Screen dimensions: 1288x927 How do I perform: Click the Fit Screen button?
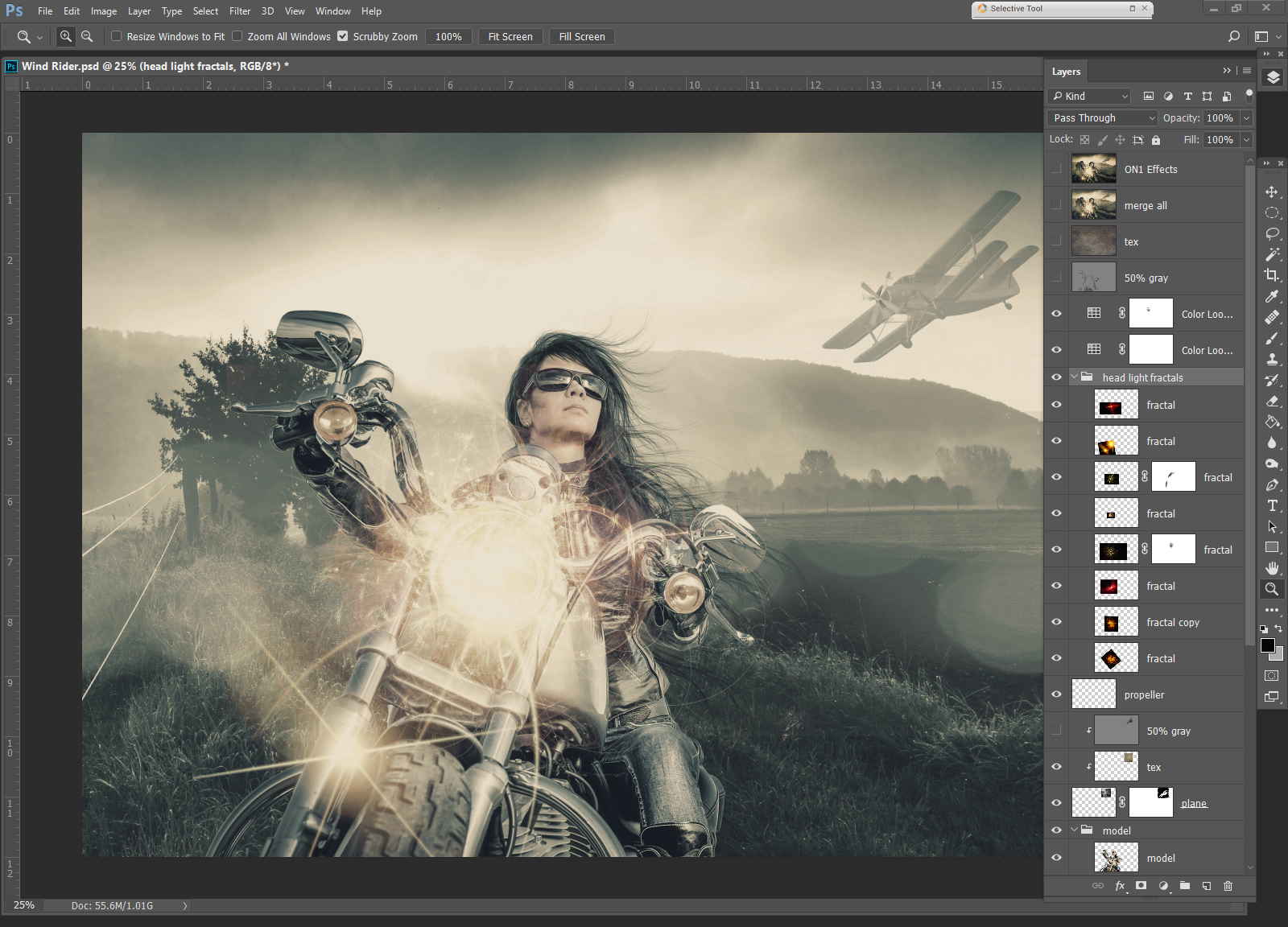pyautogui.click(x=510, y=37)
